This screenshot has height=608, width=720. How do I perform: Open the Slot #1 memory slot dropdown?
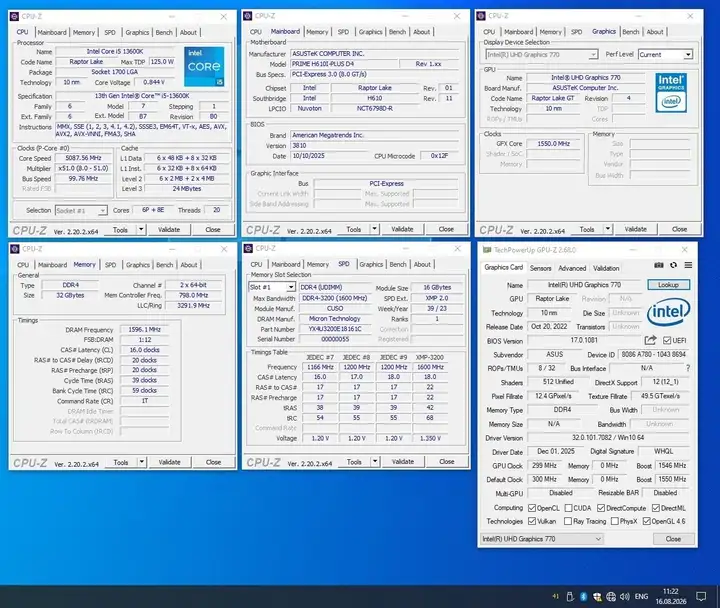(x=272, y=287)
